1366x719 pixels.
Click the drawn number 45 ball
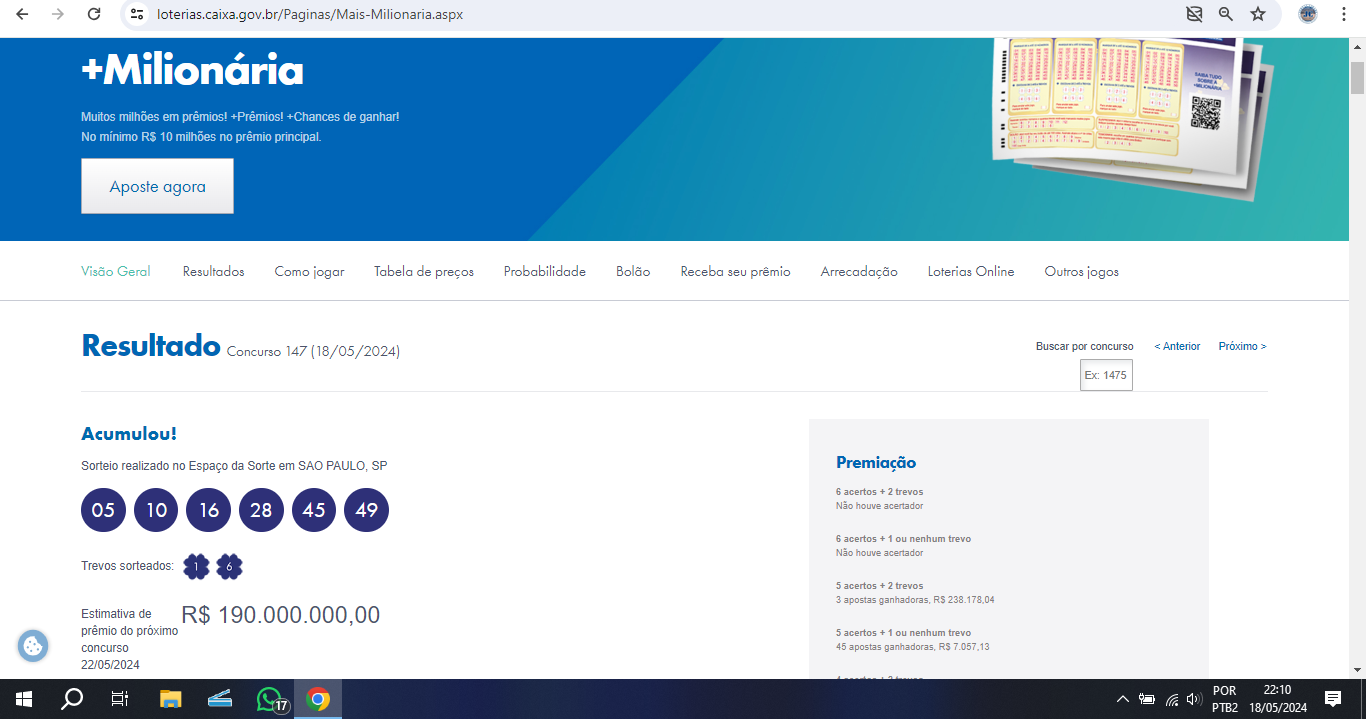click(x=314, y=510)
